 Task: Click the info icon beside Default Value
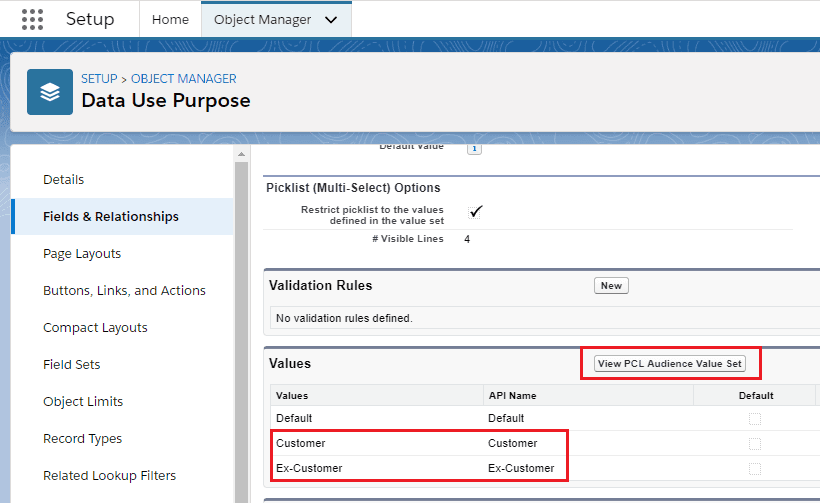tap(474, 148)
